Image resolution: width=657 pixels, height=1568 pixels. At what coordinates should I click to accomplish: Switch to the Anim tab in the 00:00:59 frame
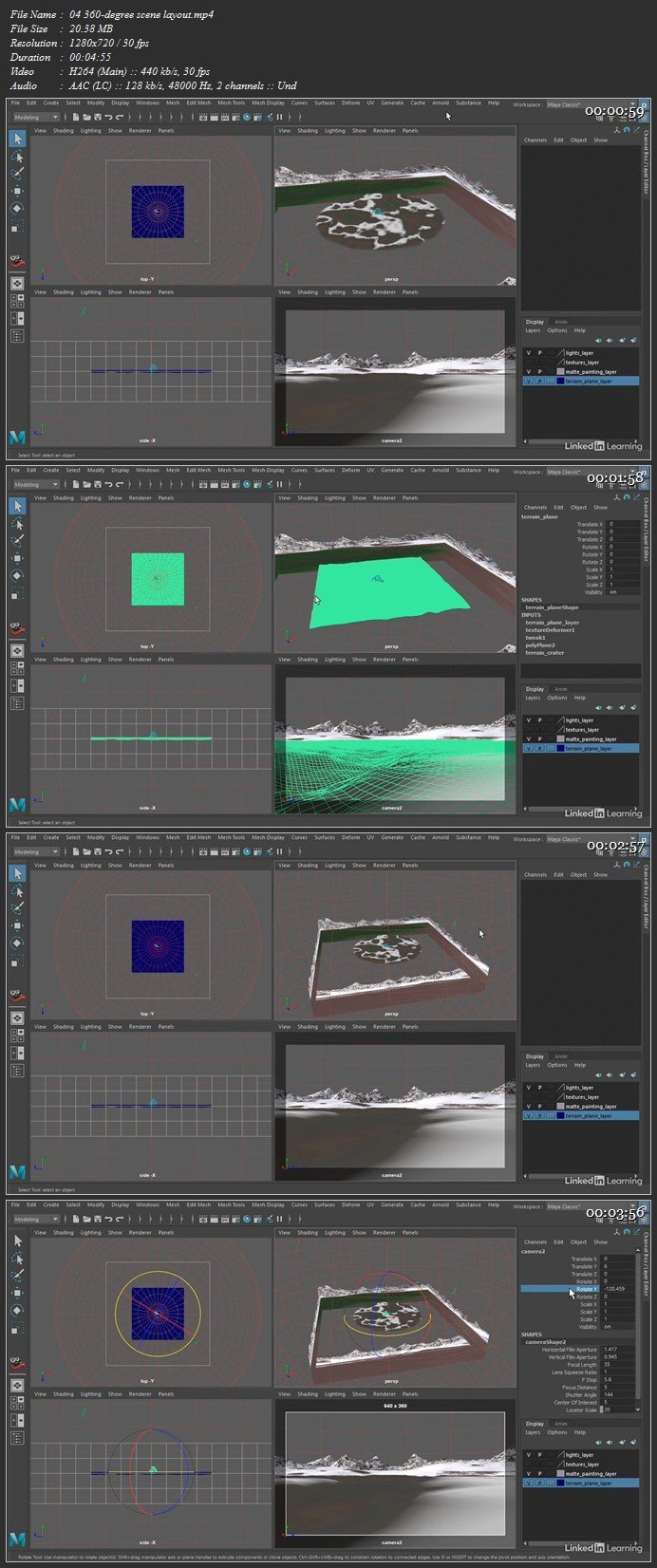pos(561,322)
